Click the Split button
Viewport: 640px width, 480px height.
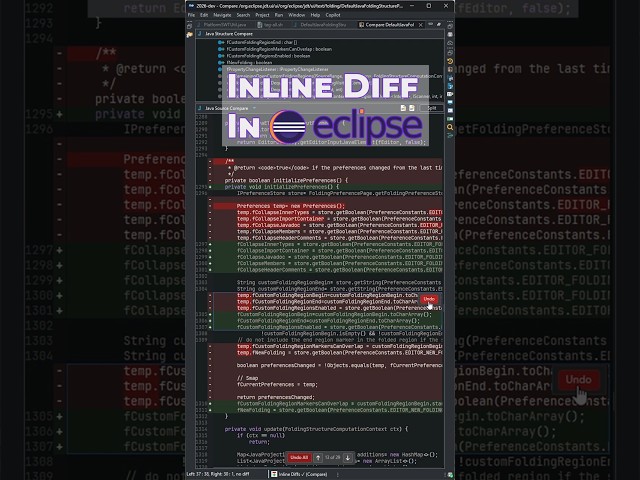point(431,108)
